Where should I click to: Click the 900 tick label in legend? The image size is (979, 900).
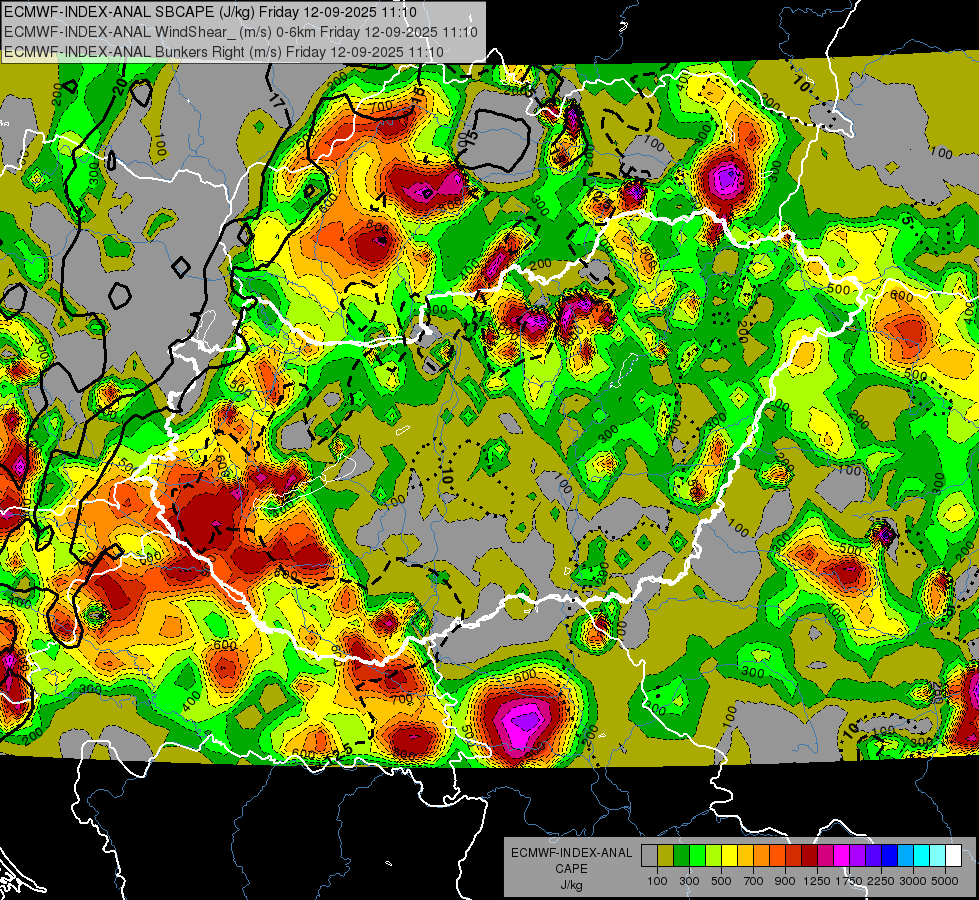[x=785, y=881]
